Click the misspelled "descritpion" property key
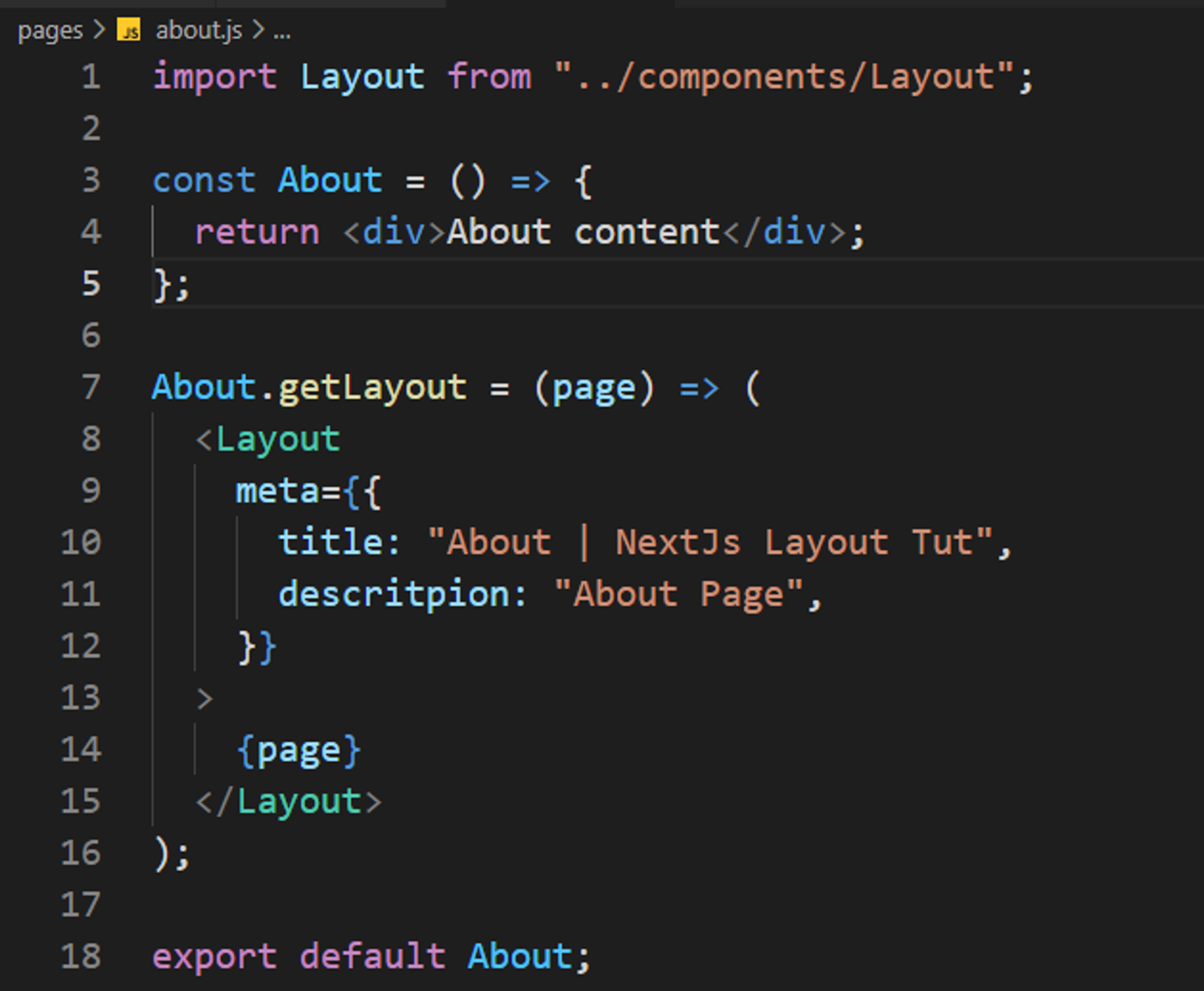 click(394, 594)
